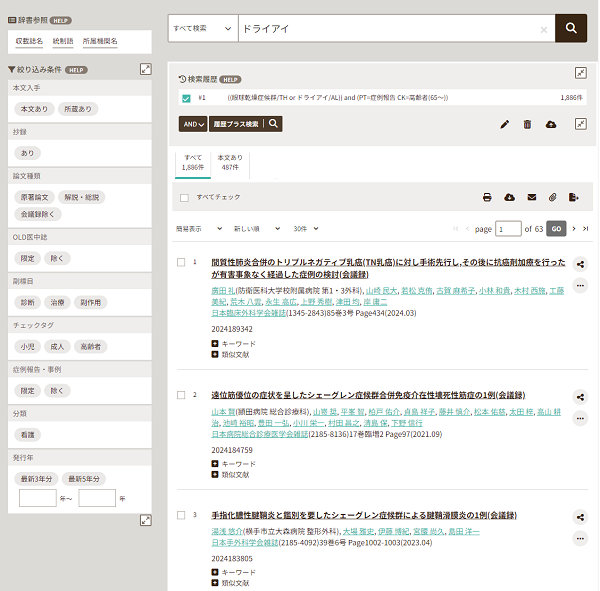
Task: Uncheck search history #1 checkbox
Action: 186,98
